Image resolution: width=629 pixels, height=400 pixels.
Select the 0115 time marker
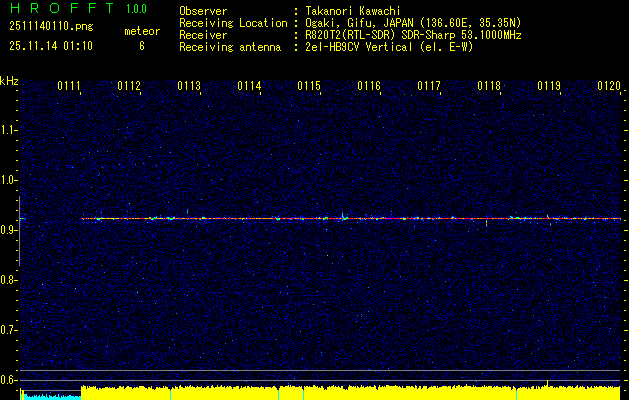point(309,87)
